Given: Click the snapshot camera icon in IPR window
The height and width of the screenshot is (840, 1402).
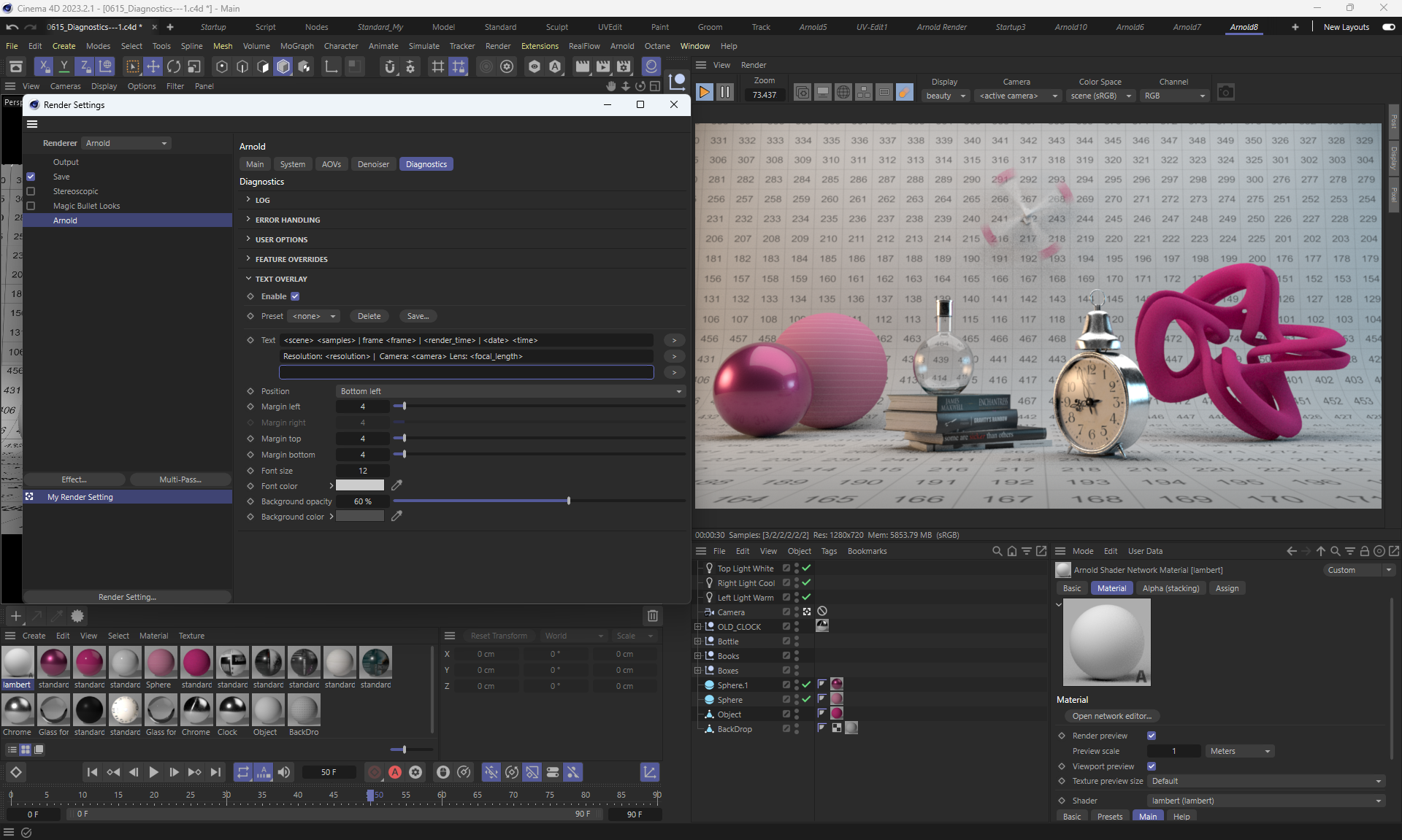Looking at the screenshot, I should click(1225, 93).
